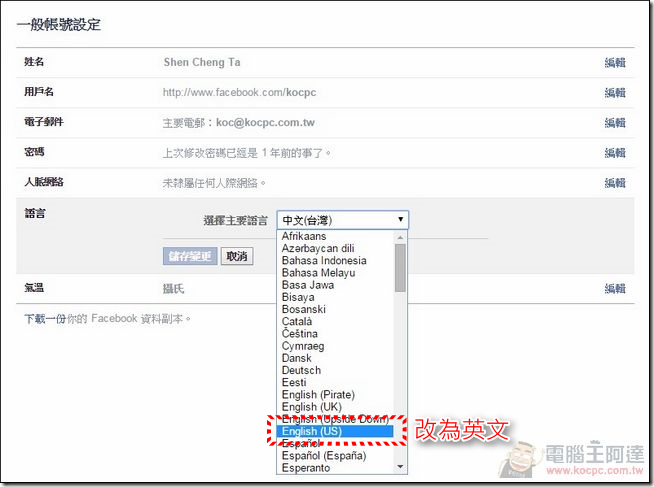Viewport: 654px width, 487px height.
Task: Edit the 電子郵件 email row
Action: 615,123
